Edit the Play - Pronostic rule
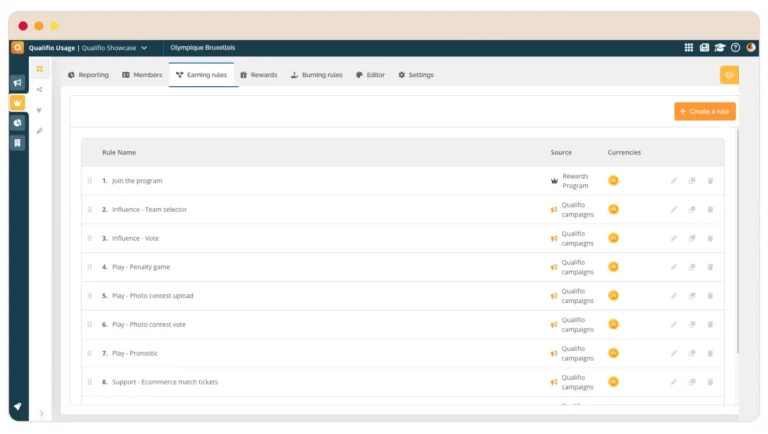This screenshot has height=434, width=768. coord(674,354)
